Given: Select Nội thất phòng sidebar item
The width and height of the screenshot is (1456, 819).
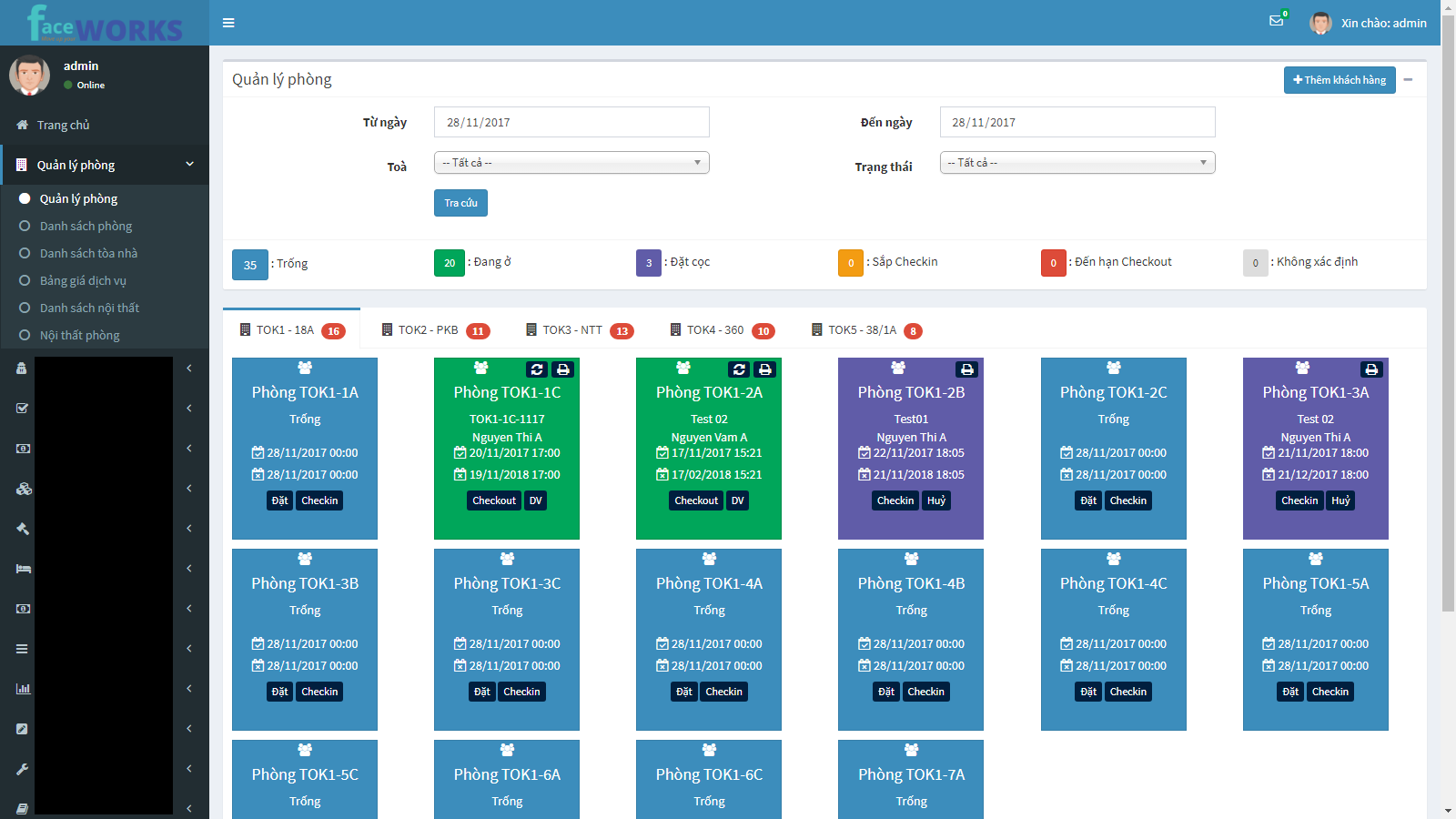Looking at the screenshot, I should point(79,335).
